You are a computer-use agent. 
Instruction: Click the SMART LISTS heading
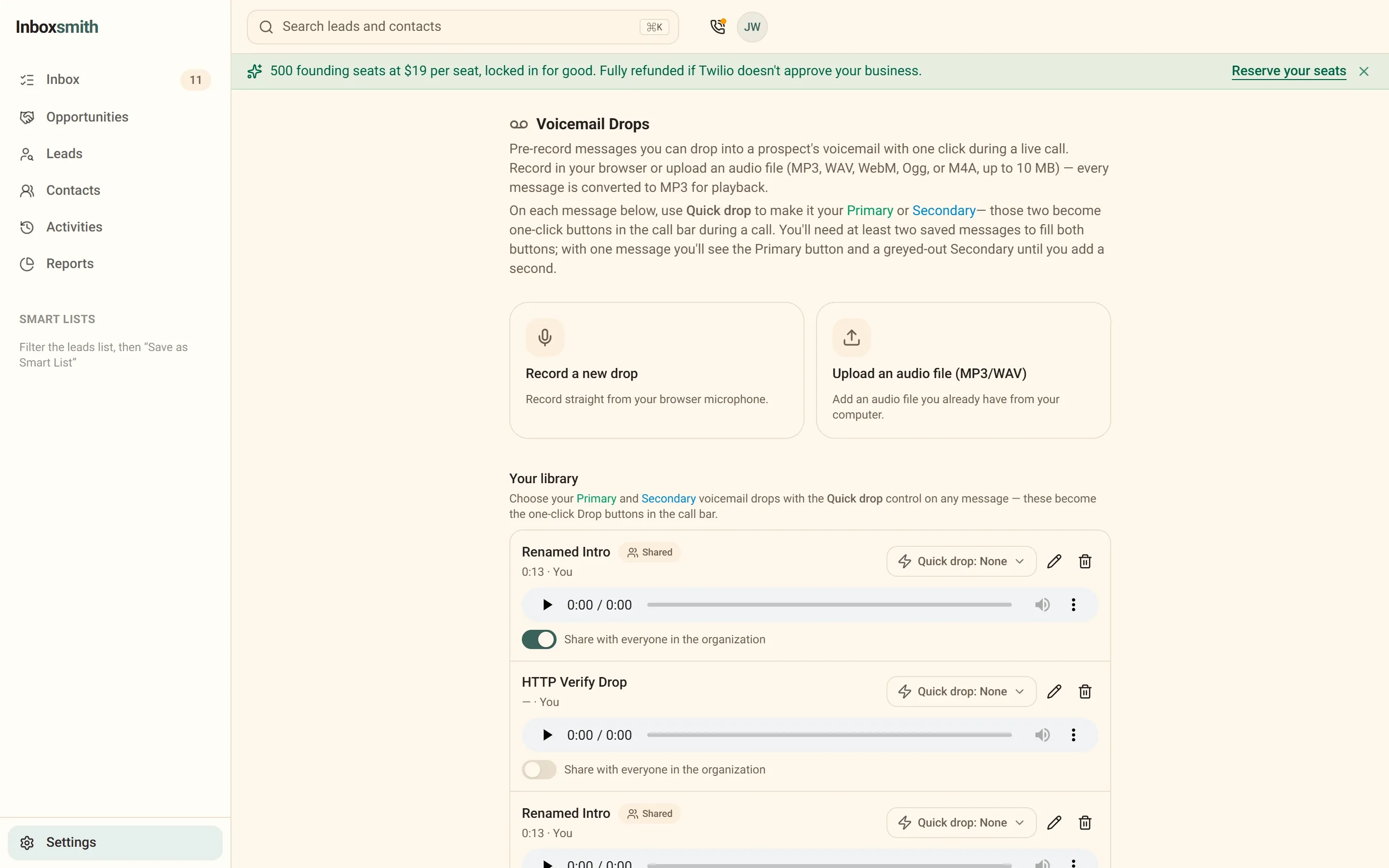pyautogui.click(x=57, y=319)
